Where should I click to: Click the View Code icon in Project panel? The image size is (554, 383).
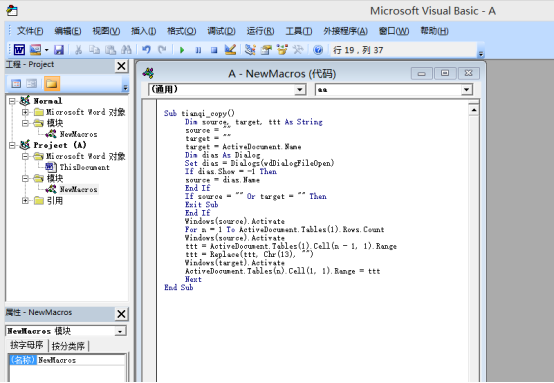coord(16,84)
